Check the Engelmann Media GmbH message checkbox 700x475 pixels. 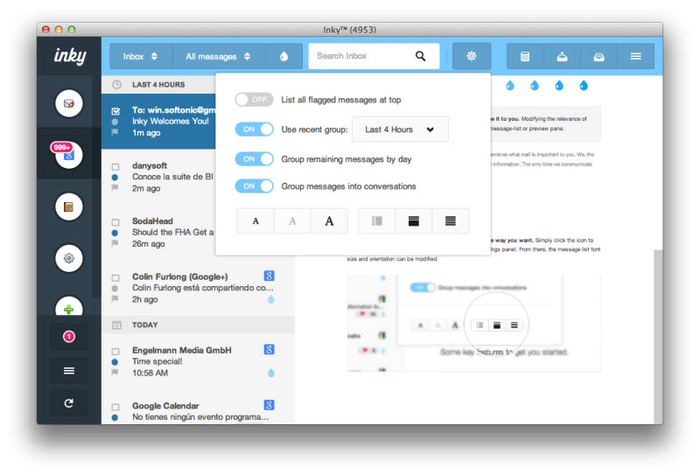point(115,351)
